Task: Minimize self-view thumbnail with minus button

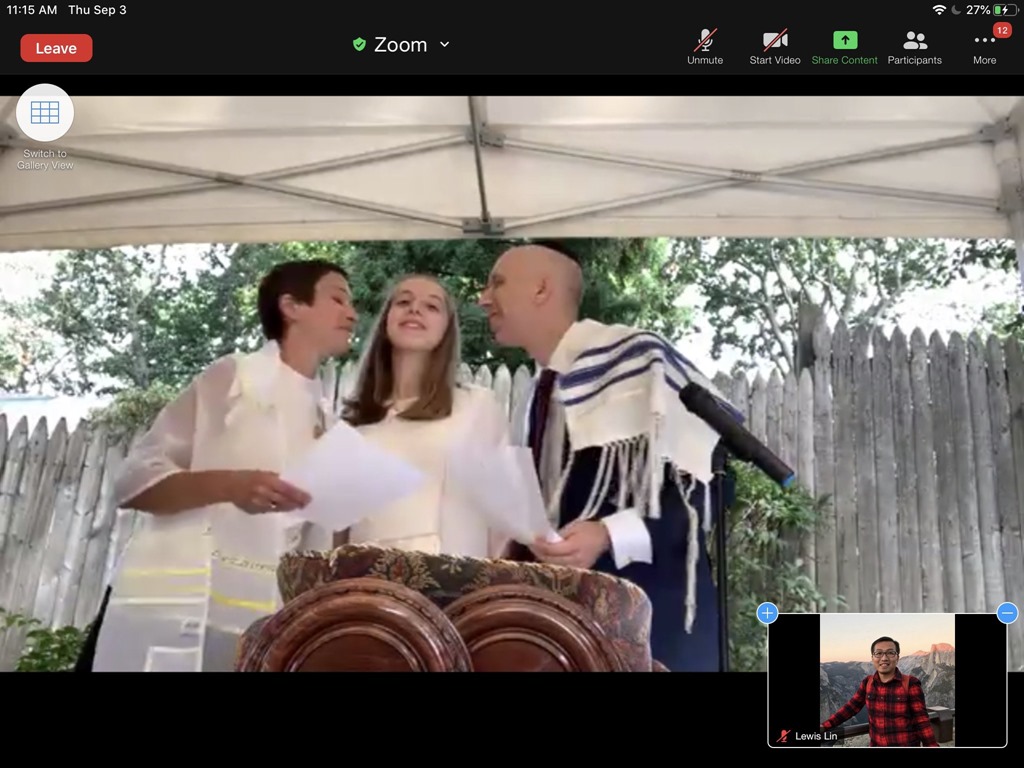Action: coord(1007,613)
